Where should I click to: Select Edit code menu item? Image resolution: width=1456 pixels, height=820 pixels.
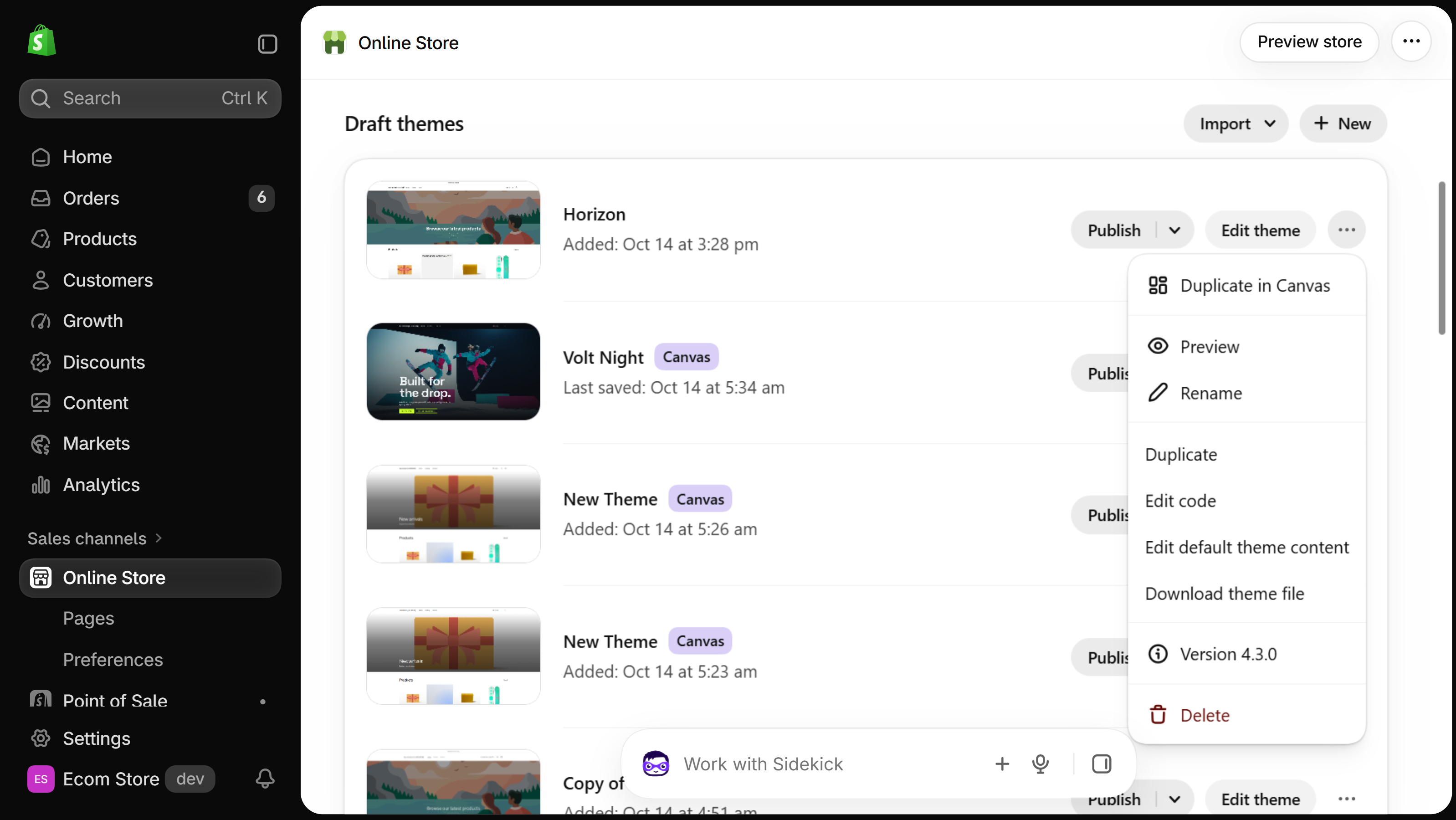click(1247, 501)
